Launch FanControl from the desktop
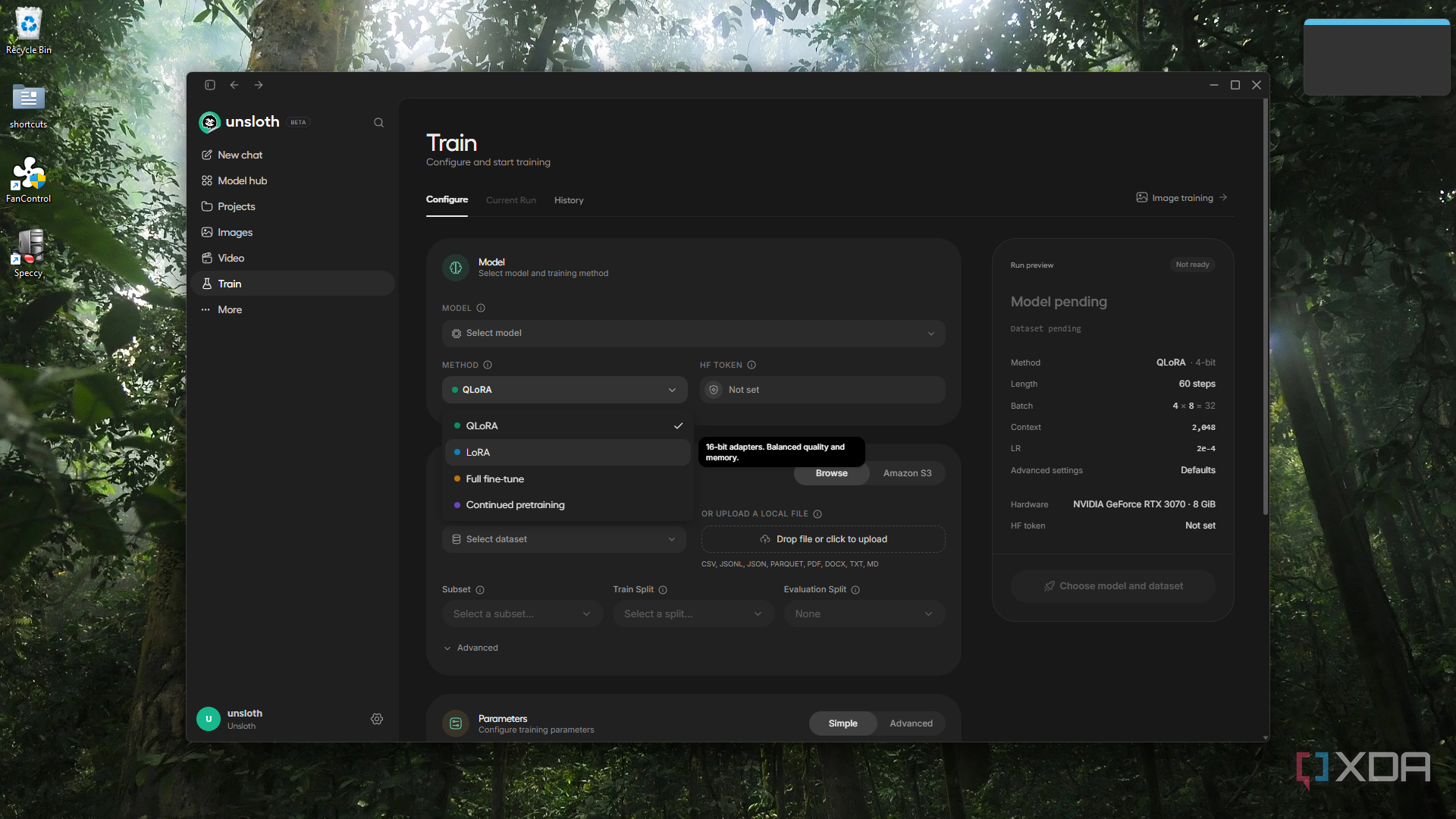The image size is (1456, 819). (29, 180)
